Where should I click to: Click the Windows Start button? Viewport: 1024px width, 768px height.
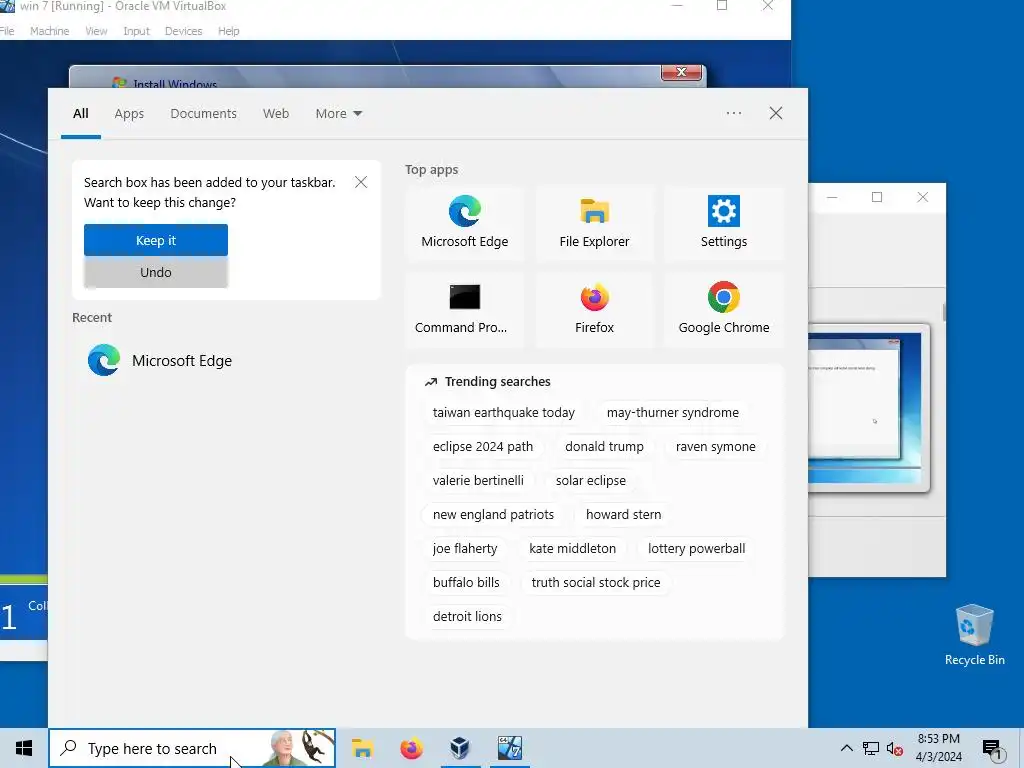24,748
